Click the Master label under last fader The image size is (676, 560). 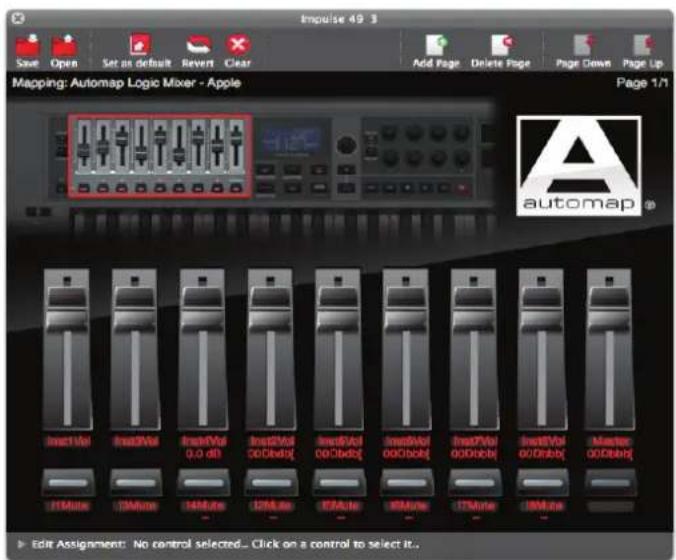[611, 441]
